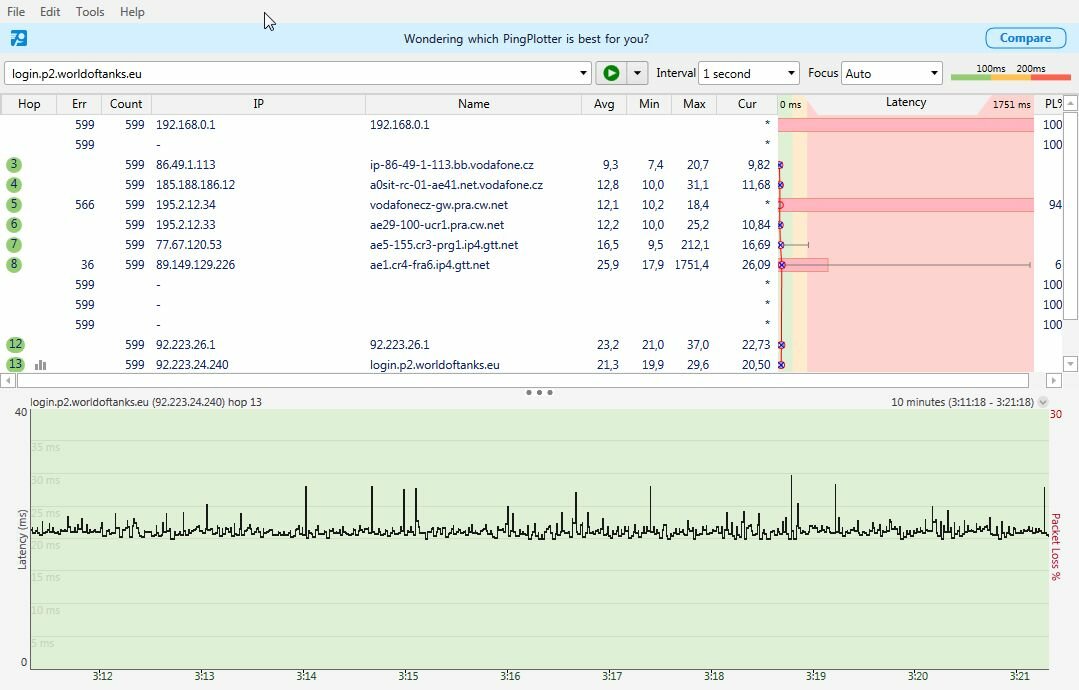Expand the 10 minutes time range chevron
The image size is (1079, 690).
click(x=1043, y=402)
